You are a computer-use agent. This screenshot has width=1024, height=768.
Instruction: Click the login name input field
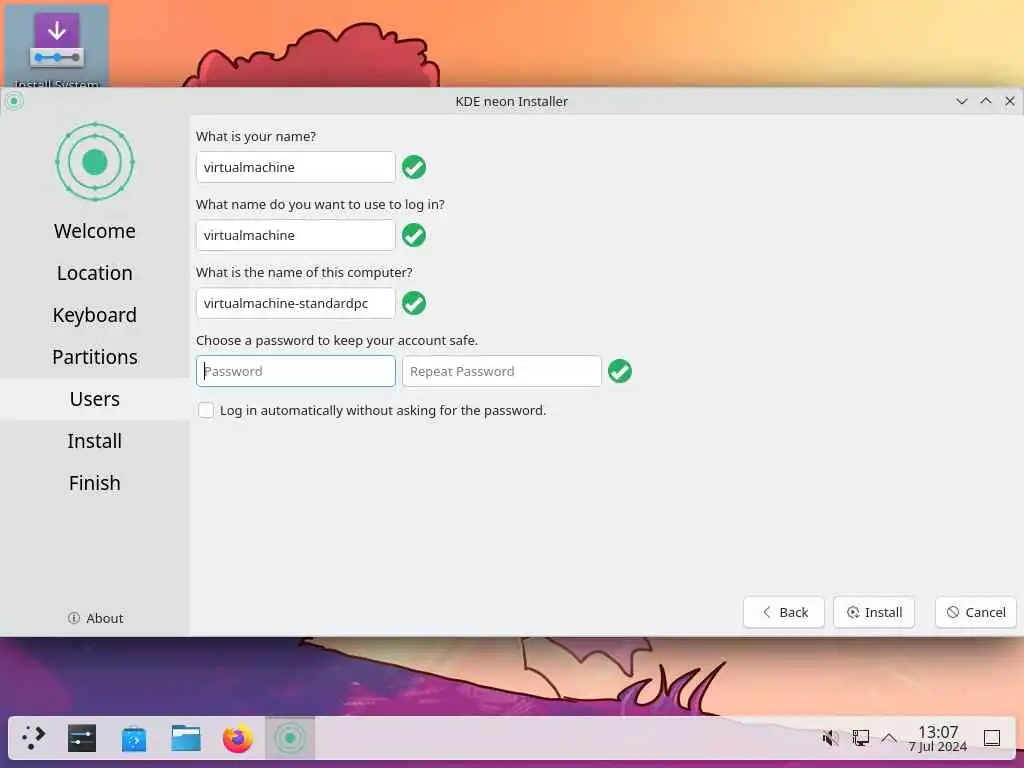[x=295, y=235]
